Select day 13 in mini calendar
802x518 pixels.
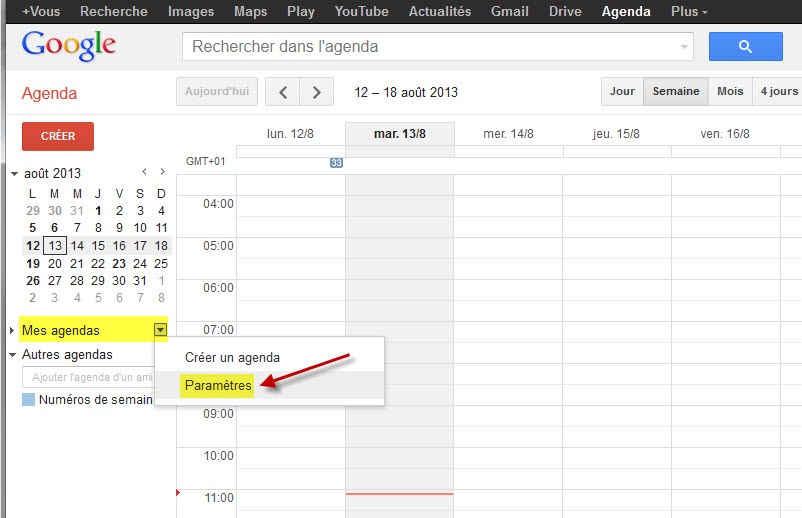click(55, 245)
